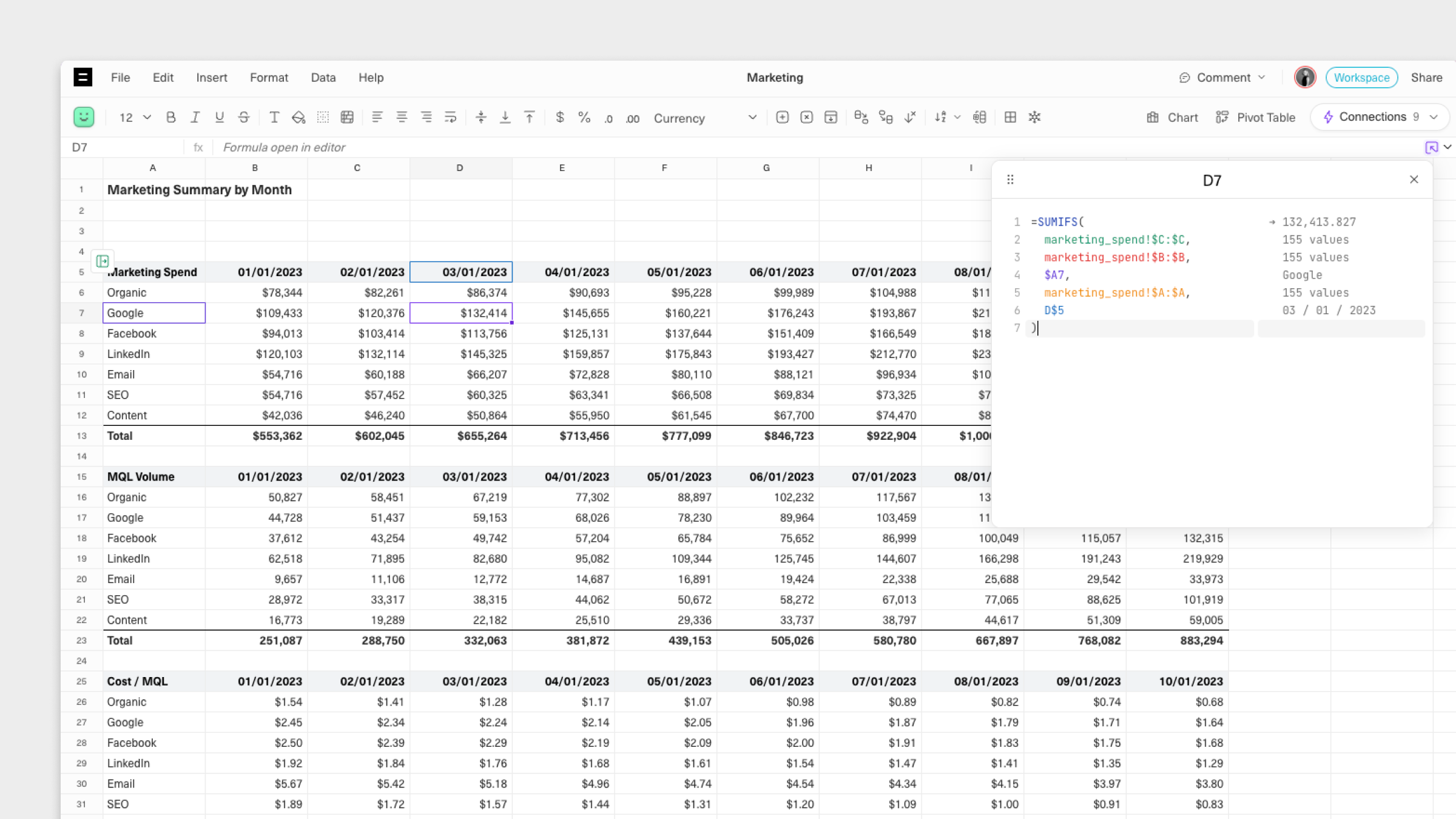Select the Google cell A7

point(154,313)
